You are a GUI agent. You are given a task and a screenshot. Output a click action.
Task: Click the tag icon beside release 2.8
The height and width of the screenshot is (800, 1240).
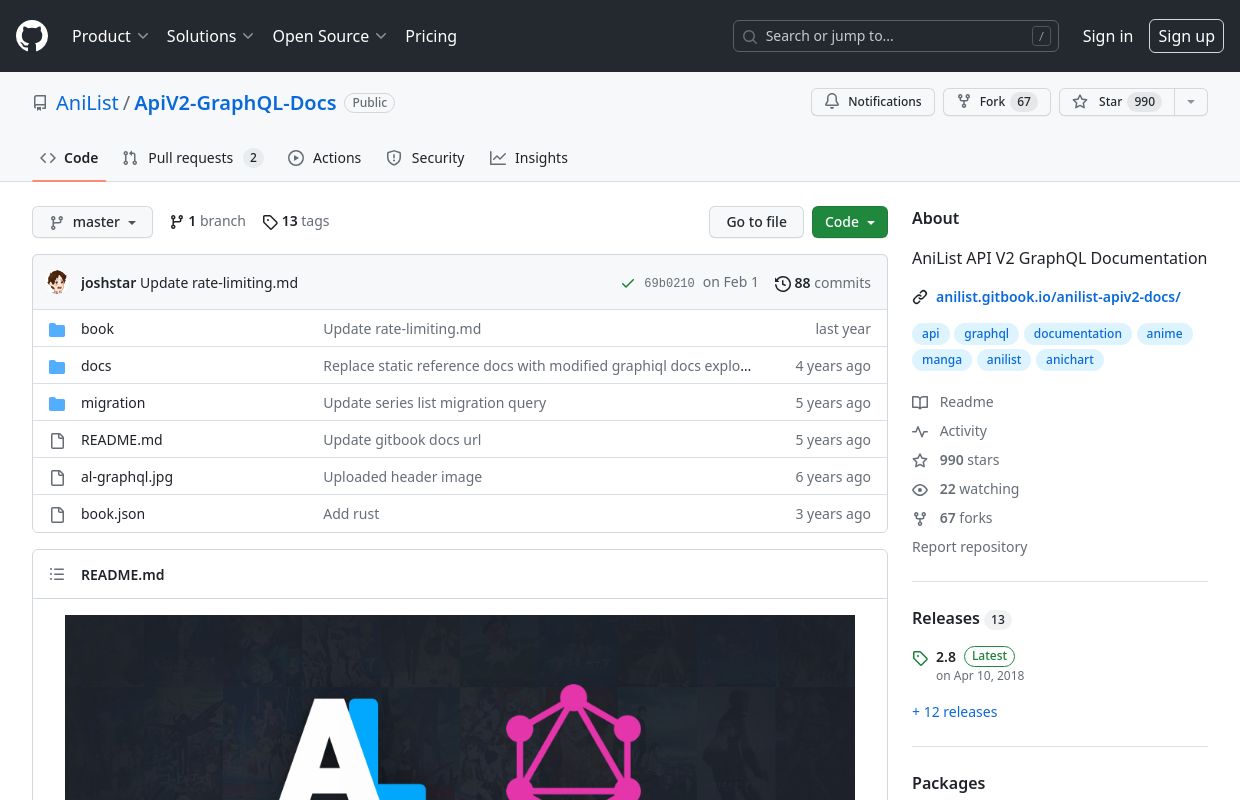pos(920,658)
